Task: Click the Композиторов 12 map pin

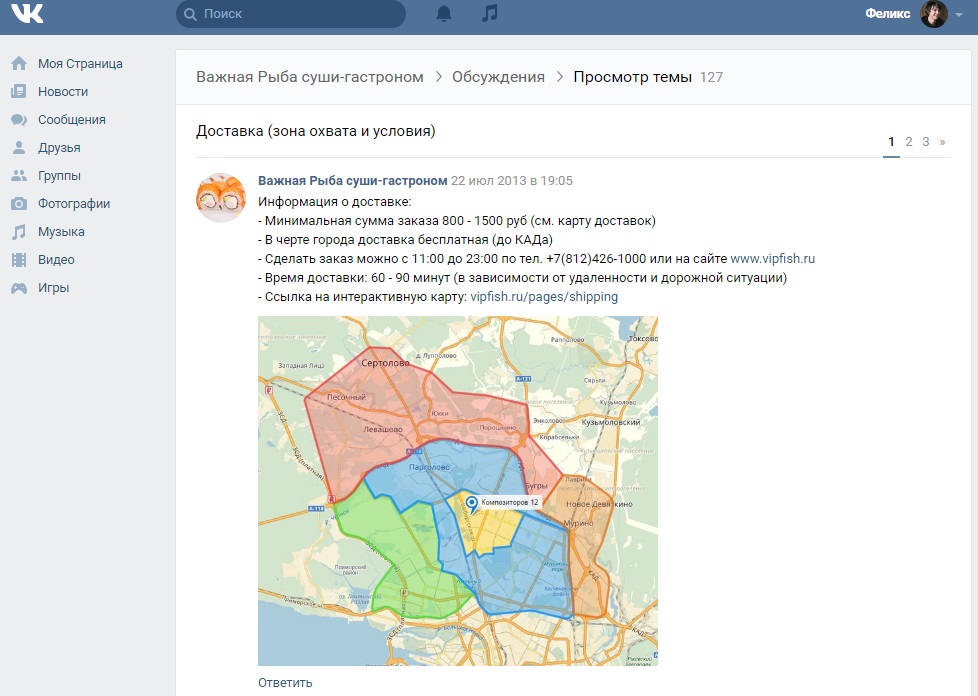Action: click(472, 504)
